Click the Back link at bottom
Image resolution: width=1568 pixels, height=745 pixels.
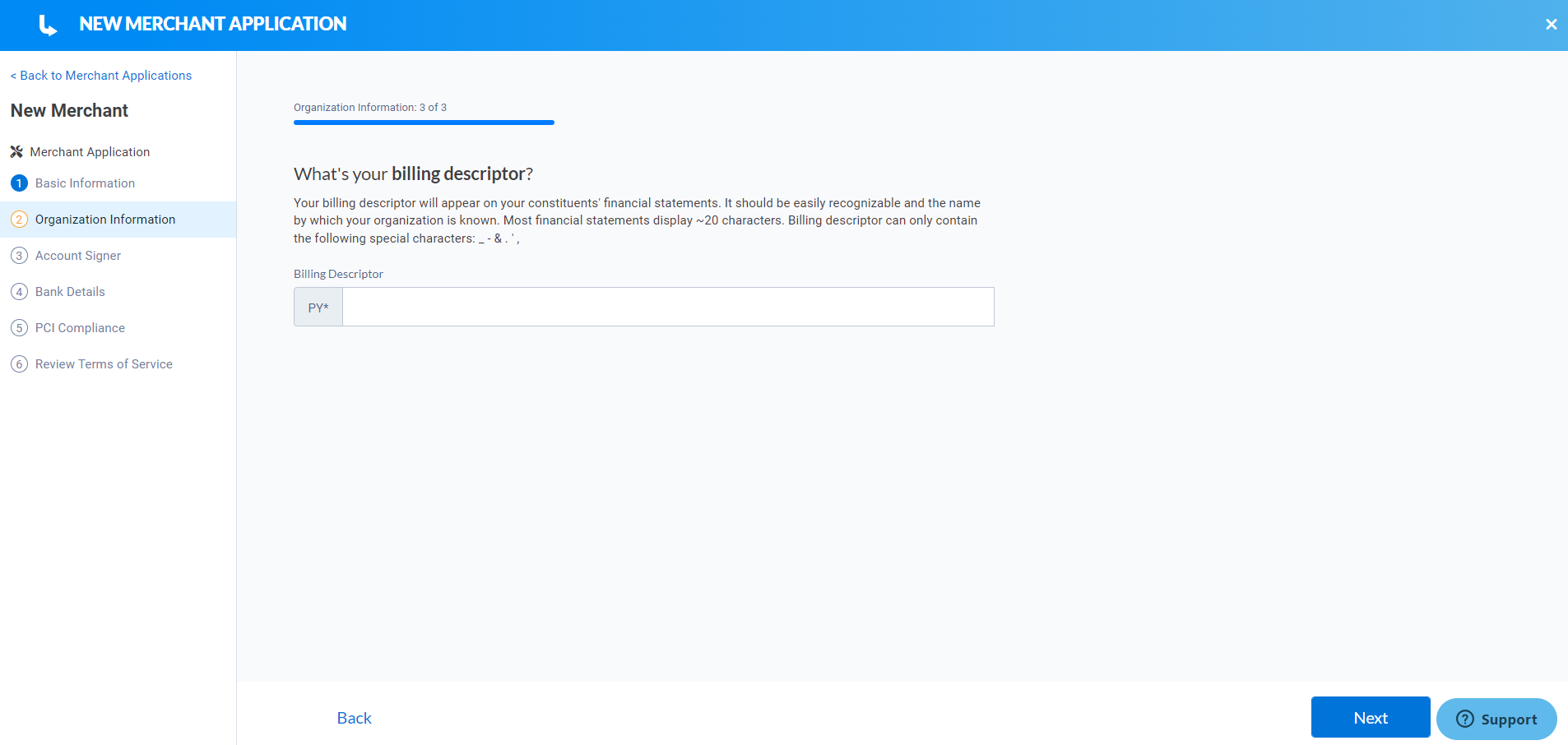click(354, 717)
